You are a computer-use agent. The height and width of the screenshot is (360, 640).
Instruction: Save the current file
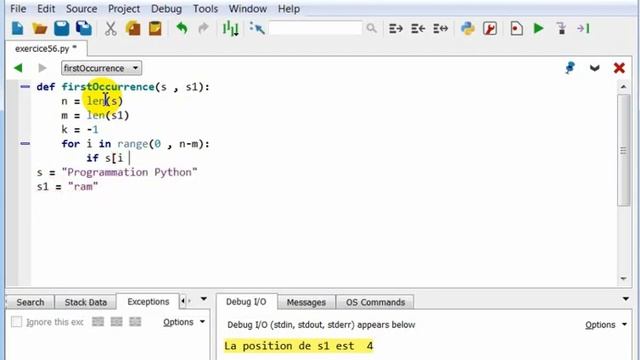point(62,29)
